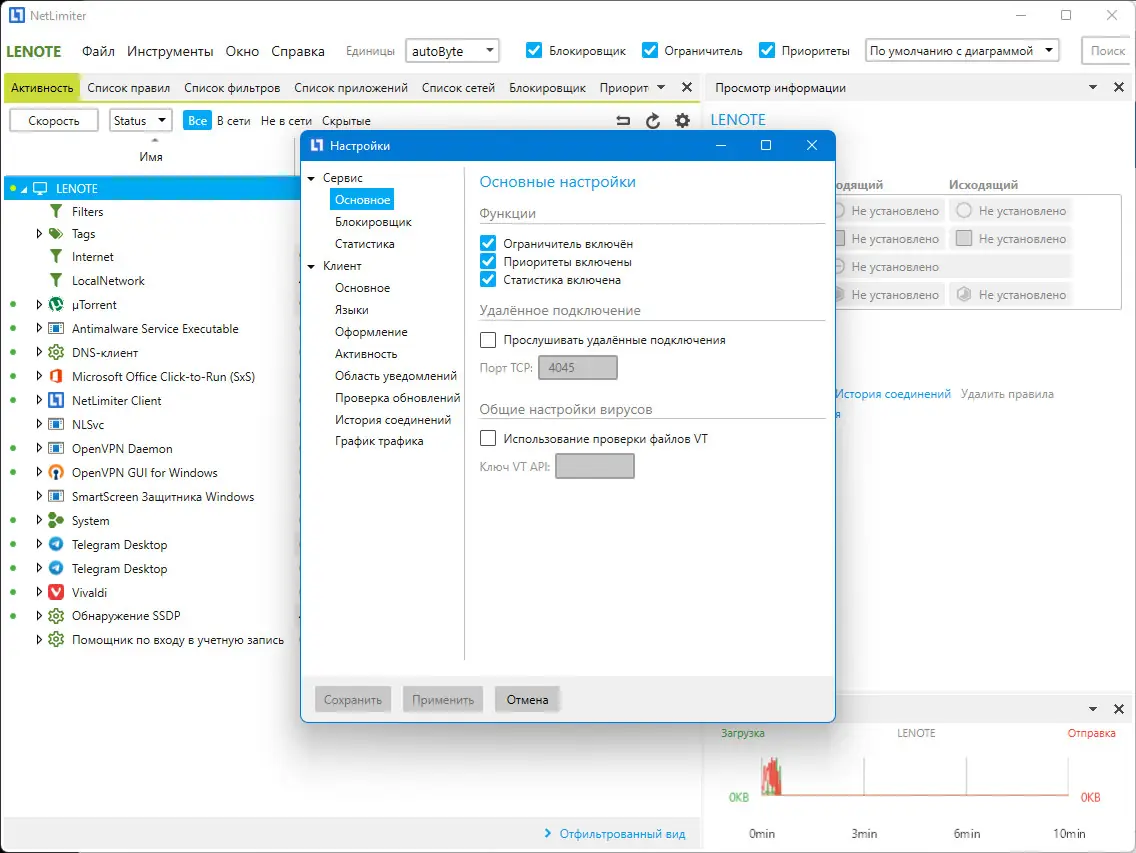
Task: Click the Tags icon
Action: [x=56, y=233]
